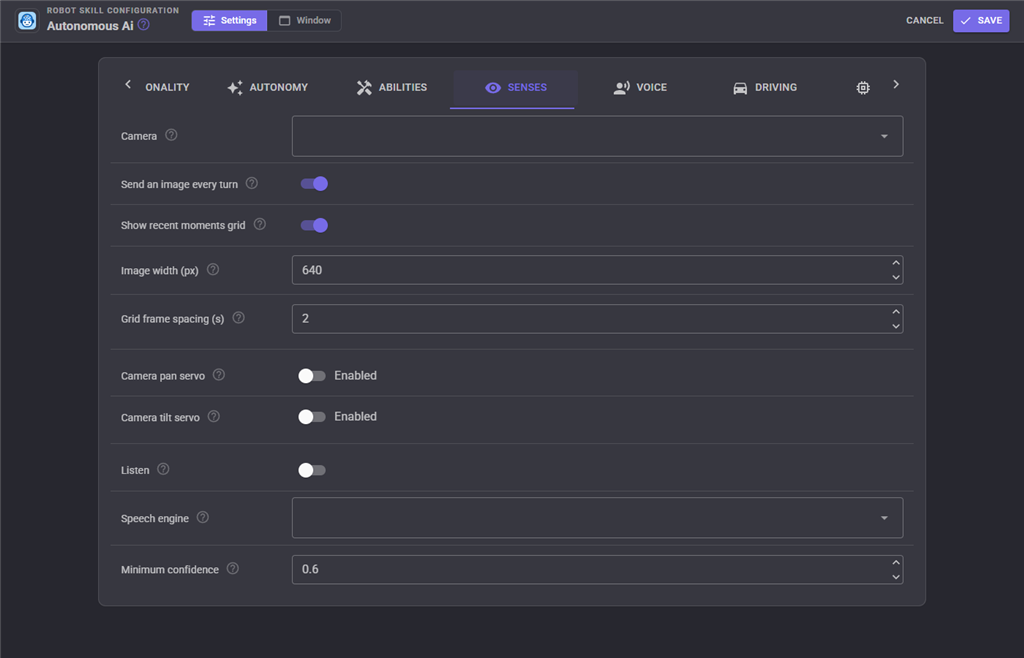The height and width of the screenshot is (658, 1024).
Task: Increase Image width with up arrow
Action: 895,263
